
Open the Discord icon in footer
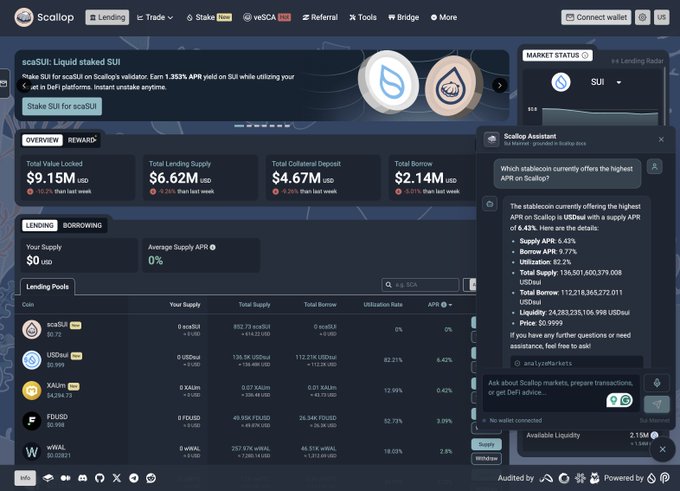tap(82, 478)
